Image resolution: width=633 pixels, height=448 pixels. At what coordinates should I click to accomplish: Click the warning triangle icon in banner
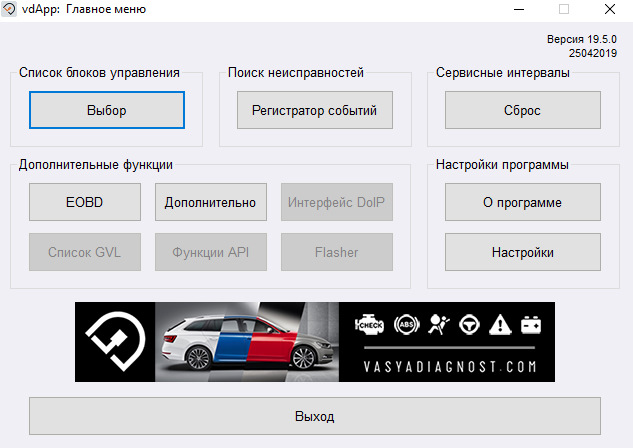tap(500, 324)
